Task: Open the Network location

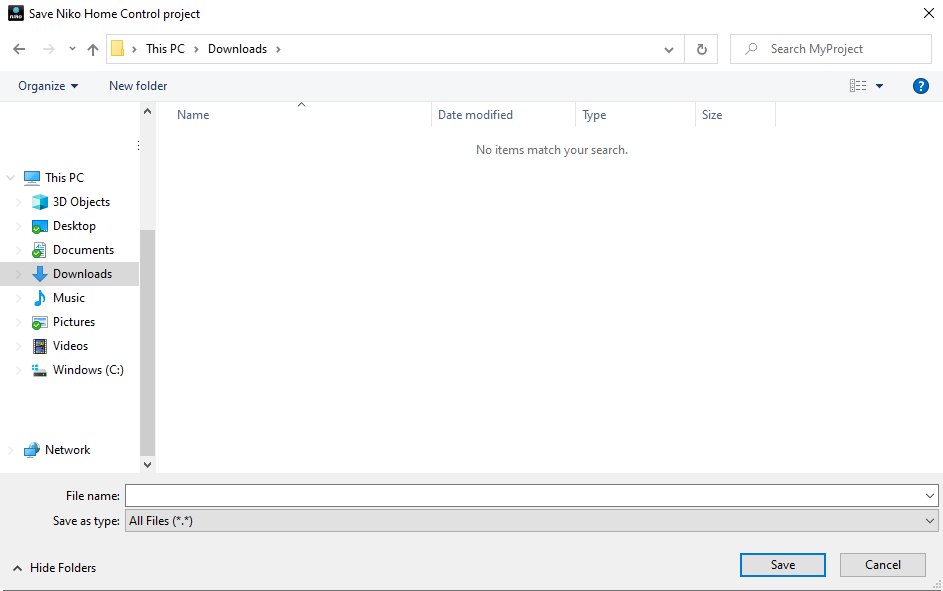Action: [x=67, y=450]
